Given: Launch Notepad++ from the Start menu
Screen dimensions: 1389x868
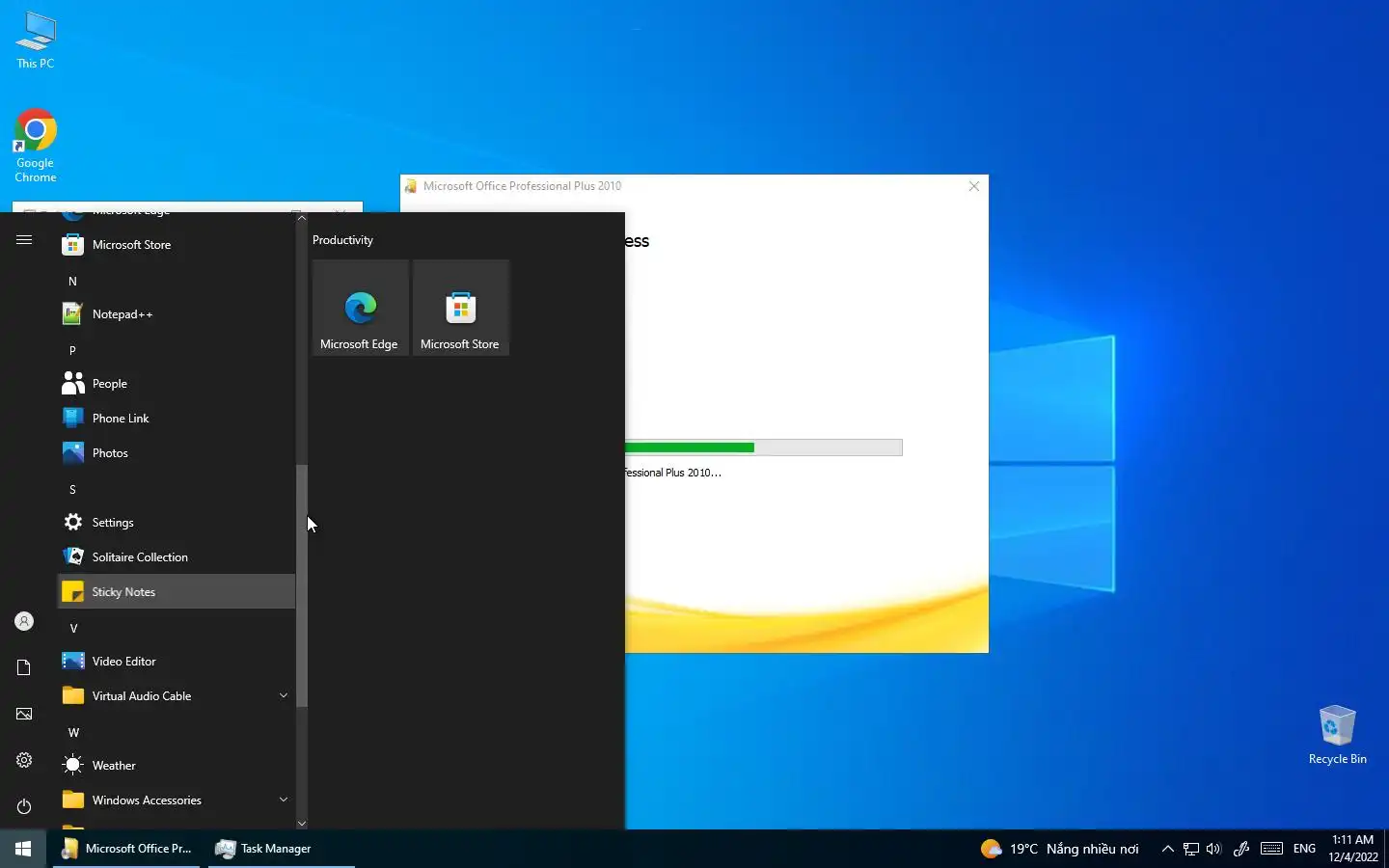Looking at the screenshot, I should coord(177,314).
